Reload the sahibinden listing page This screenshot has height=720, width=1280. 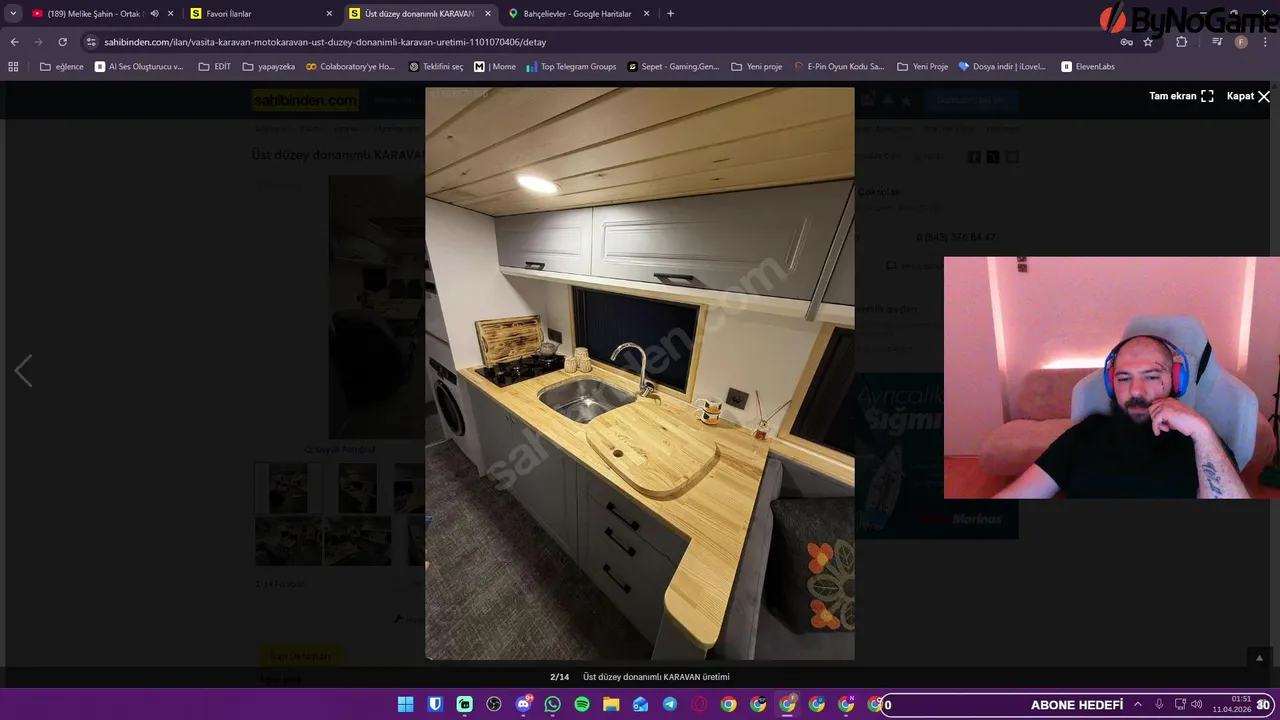tap(62, 42)
